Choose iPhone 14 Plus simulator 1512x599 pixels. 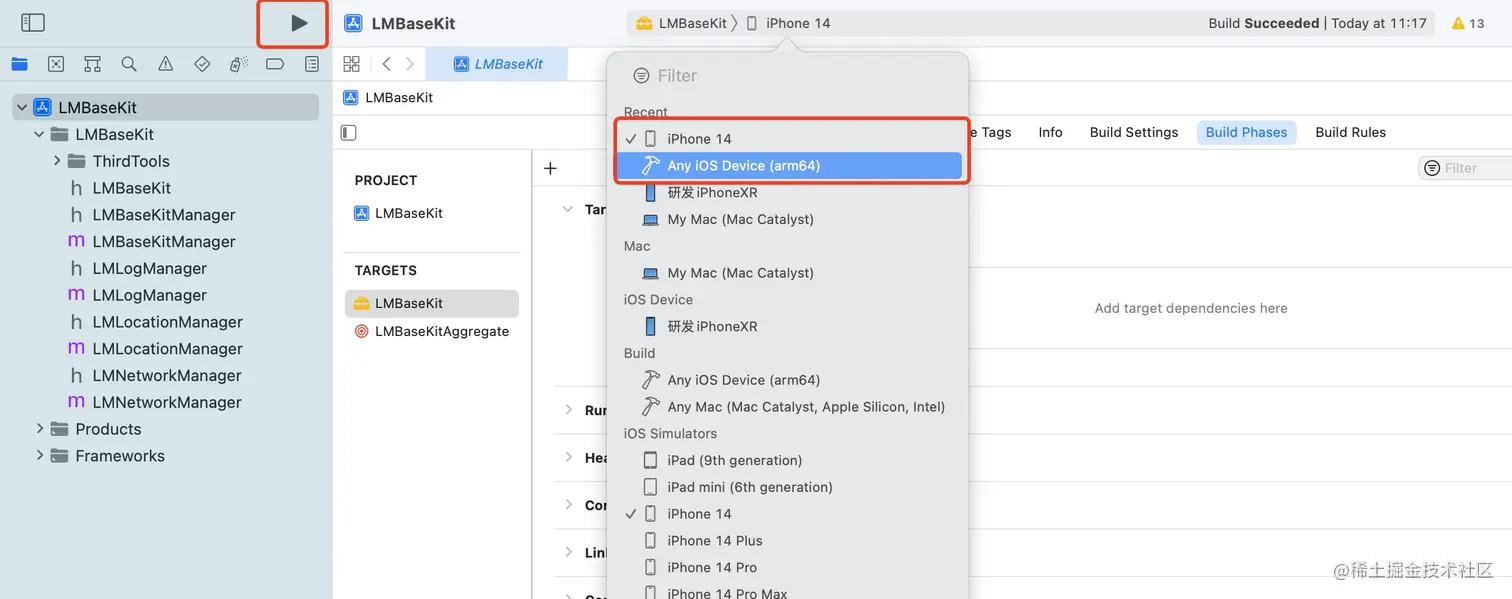[x=788, y=541]
